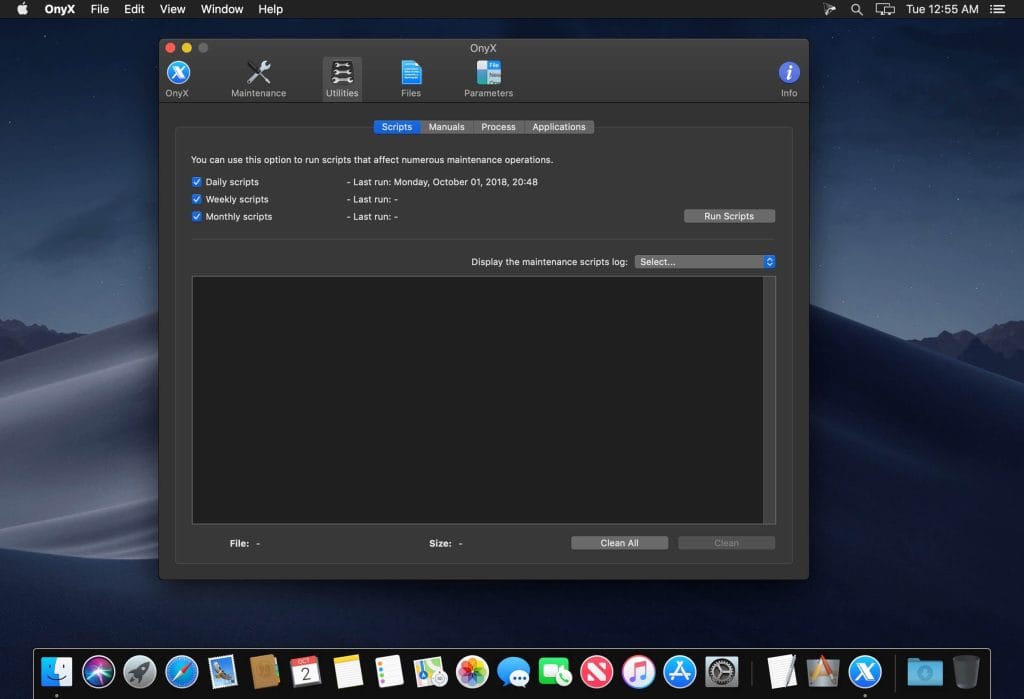Open the Files section in OnyX toolbar
The width and height of the screenshot is (1024, 699).
pos(411,75)
